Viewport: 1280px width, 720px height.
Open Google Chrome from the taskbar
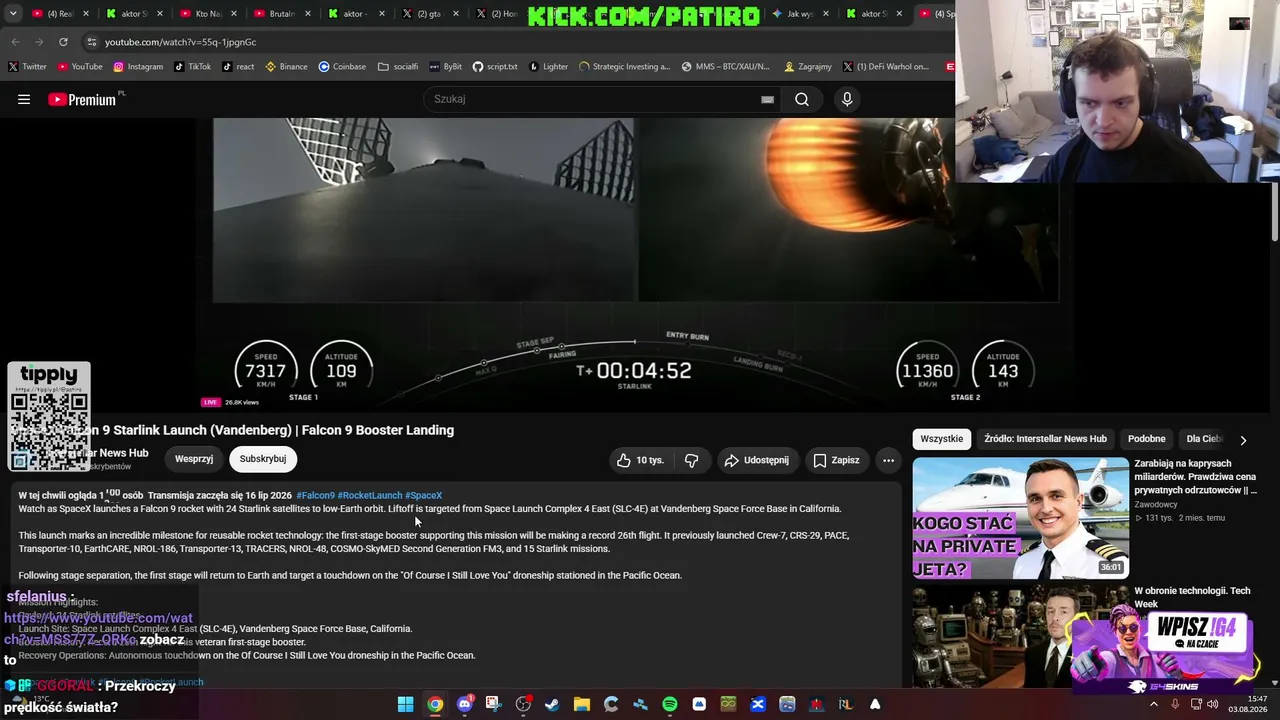pos(435,705)
